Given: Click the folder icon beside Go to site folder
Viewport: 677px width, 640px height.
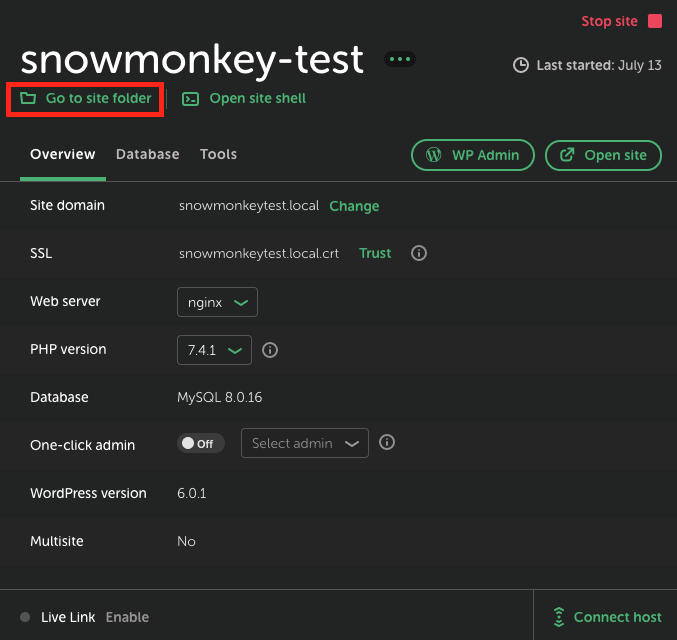Looking at the screenshot, I should click(x=28, y=98).
